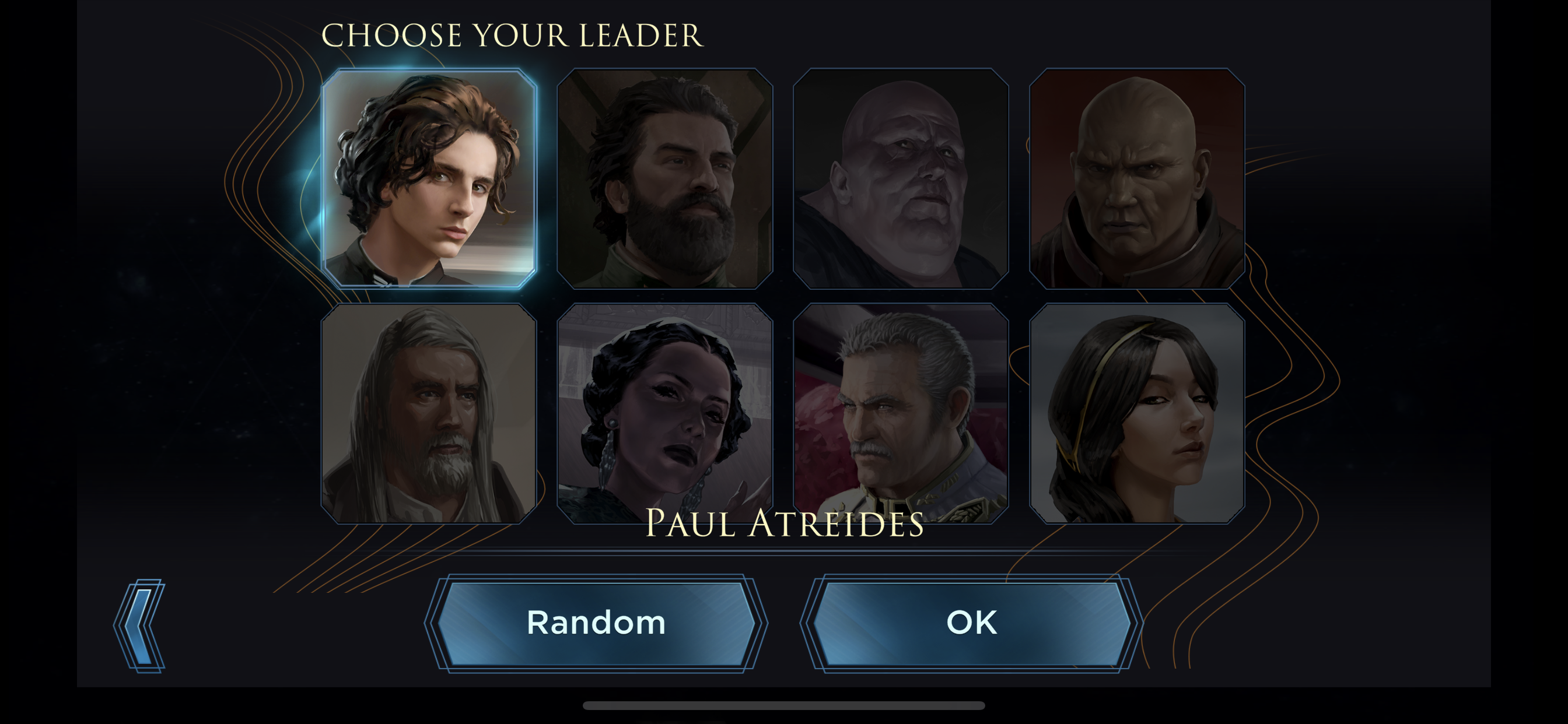Select the Paul Atreides portrait with glowing frame

coord(429,178)
